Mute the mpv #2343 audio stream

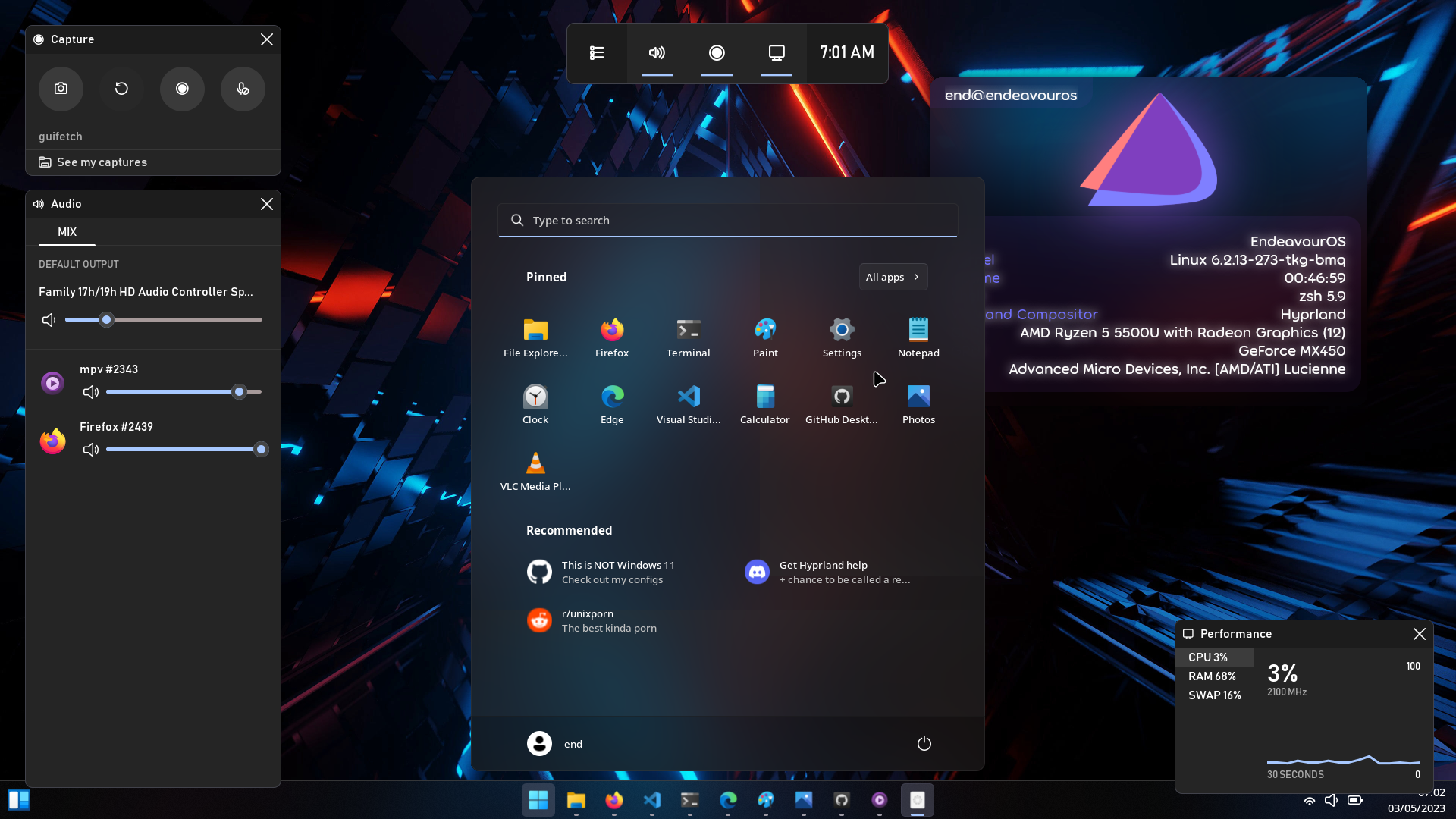pos(90,392)
